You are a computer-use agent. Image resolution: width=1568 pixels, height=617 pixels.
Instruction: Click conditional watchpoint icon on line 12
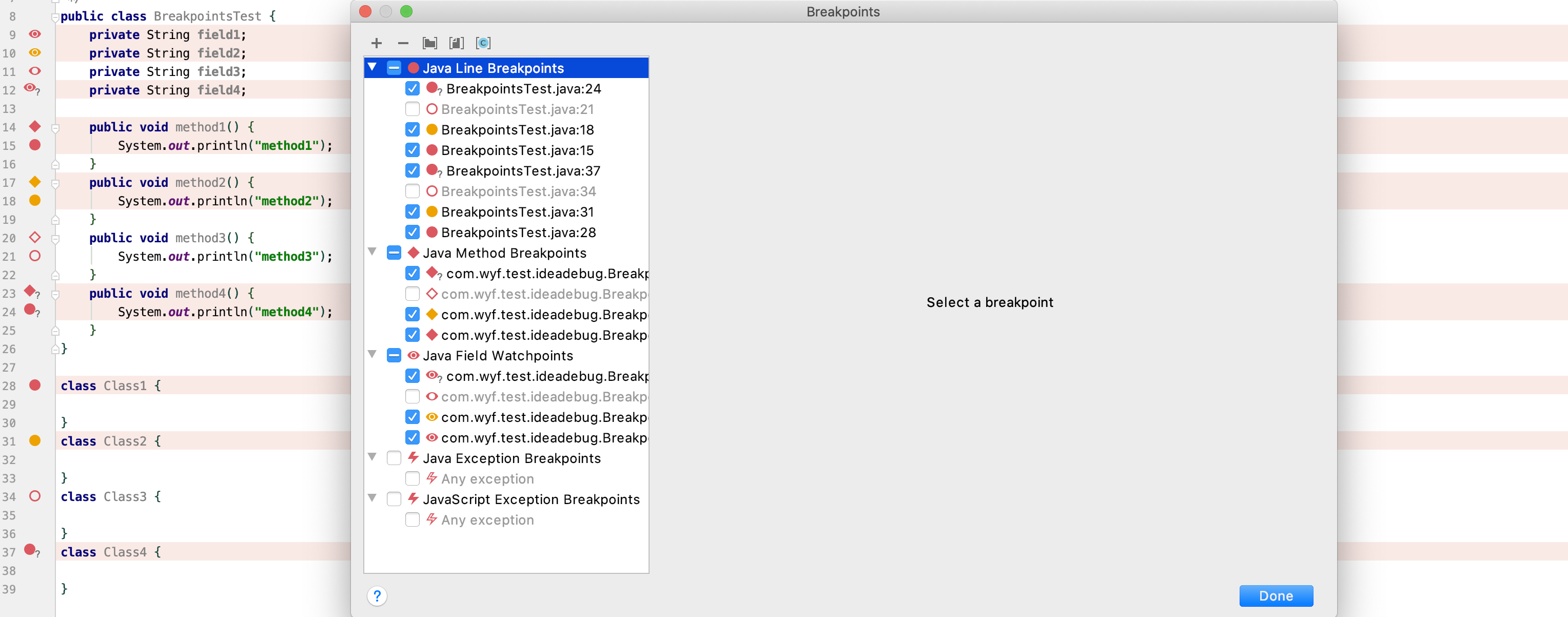coord(32,89)
